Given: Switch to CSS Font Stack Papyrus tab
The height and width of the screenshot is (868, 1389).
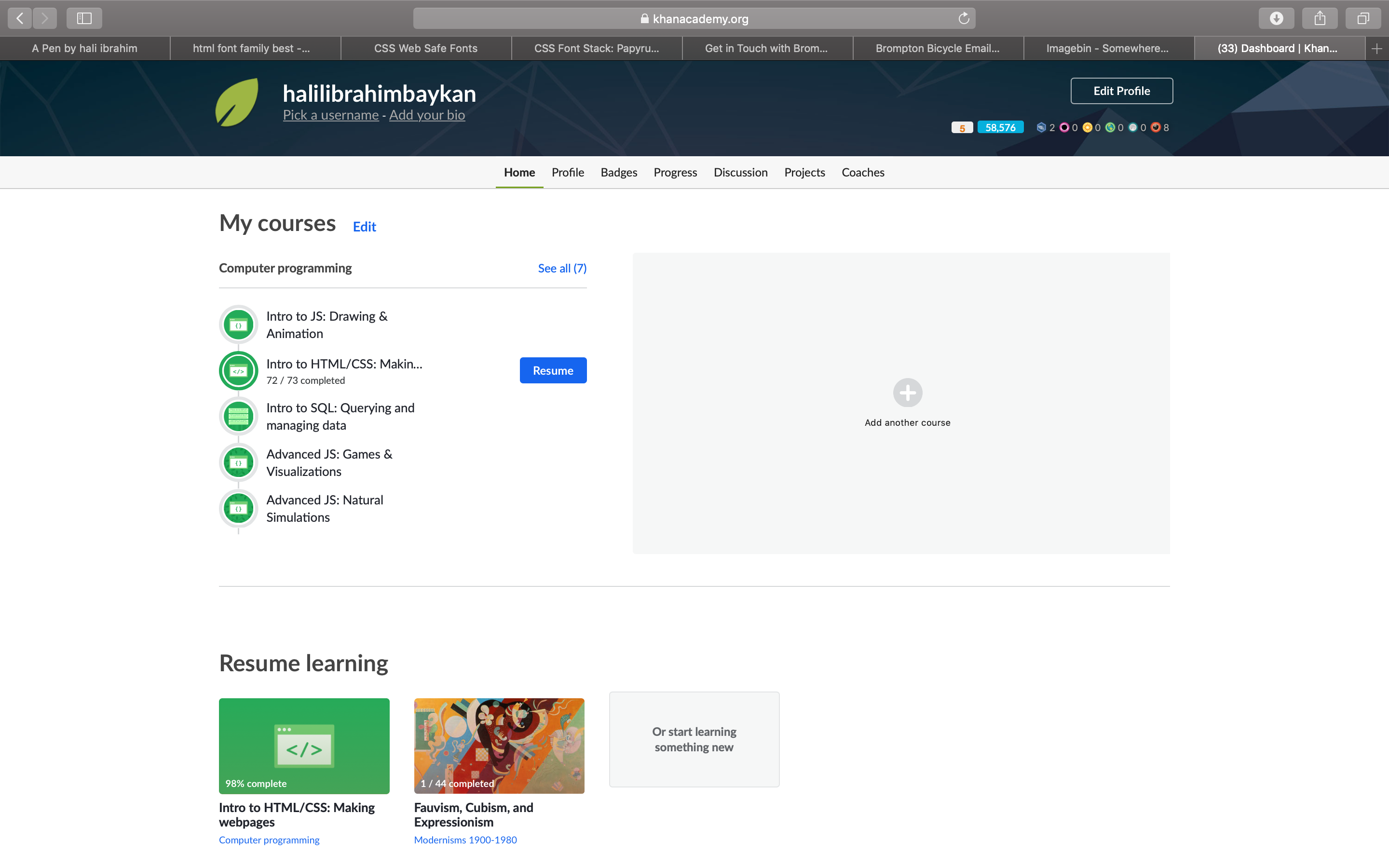Looking at the screenshot, I should (597, 49).
